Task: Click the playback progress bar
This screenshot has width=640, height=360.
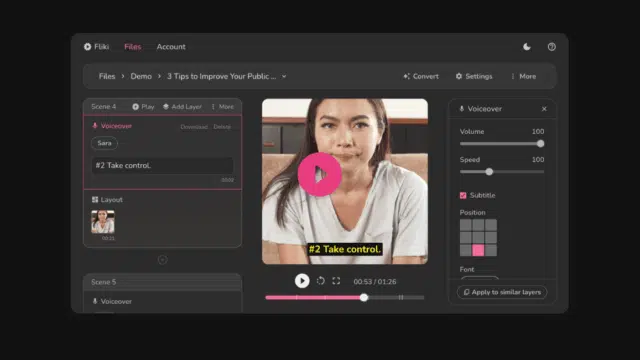Action: pos(344,298)
